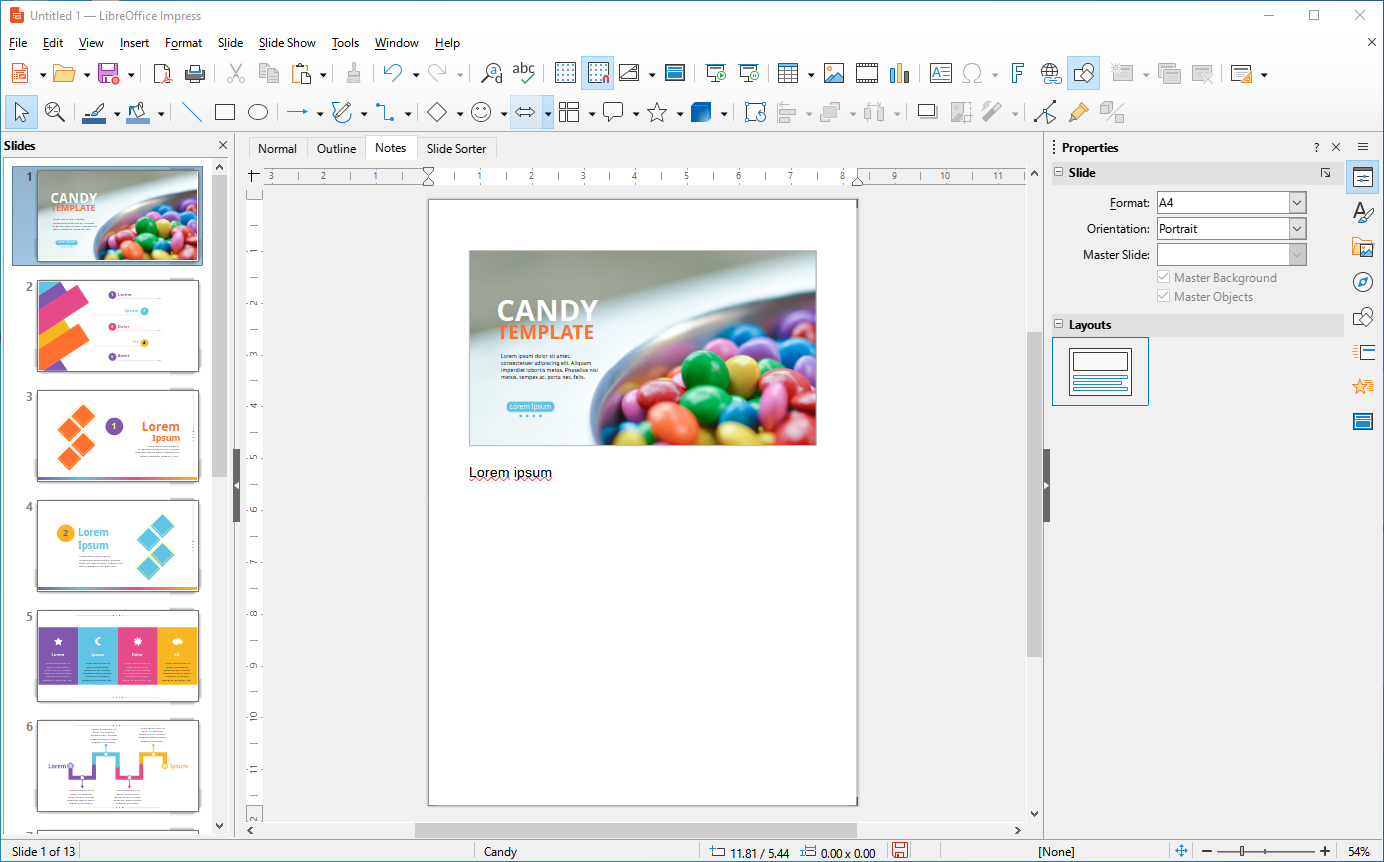This screenshot has height=862, width=1384.
Task: Click the Copy icon
Action: pyautogui.click(x=269, y=73)
